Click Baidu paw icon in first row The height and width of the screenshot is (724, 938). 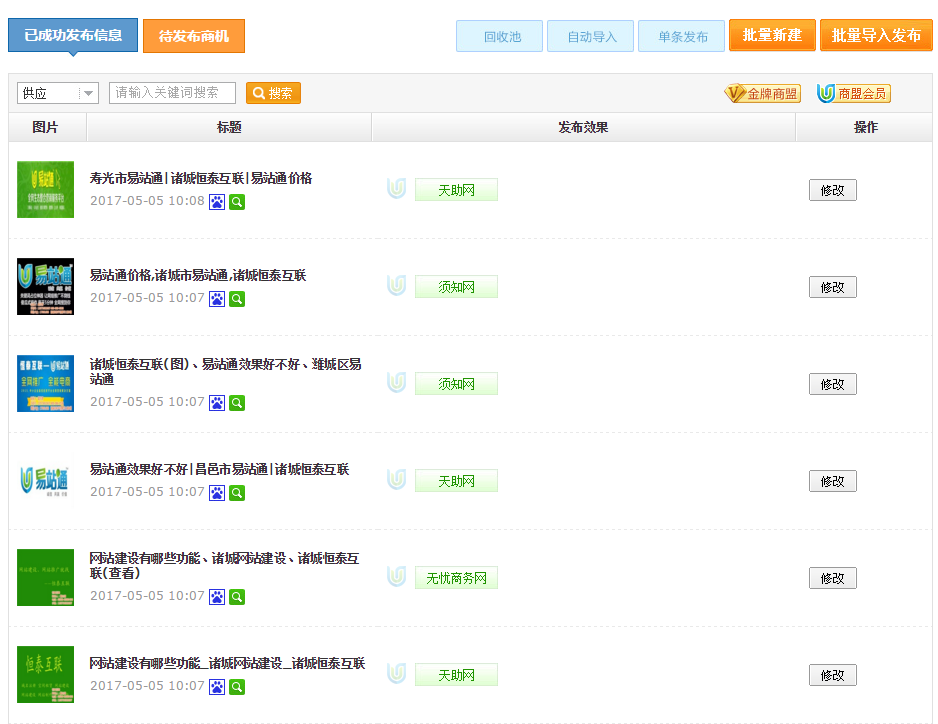point(217,202)
